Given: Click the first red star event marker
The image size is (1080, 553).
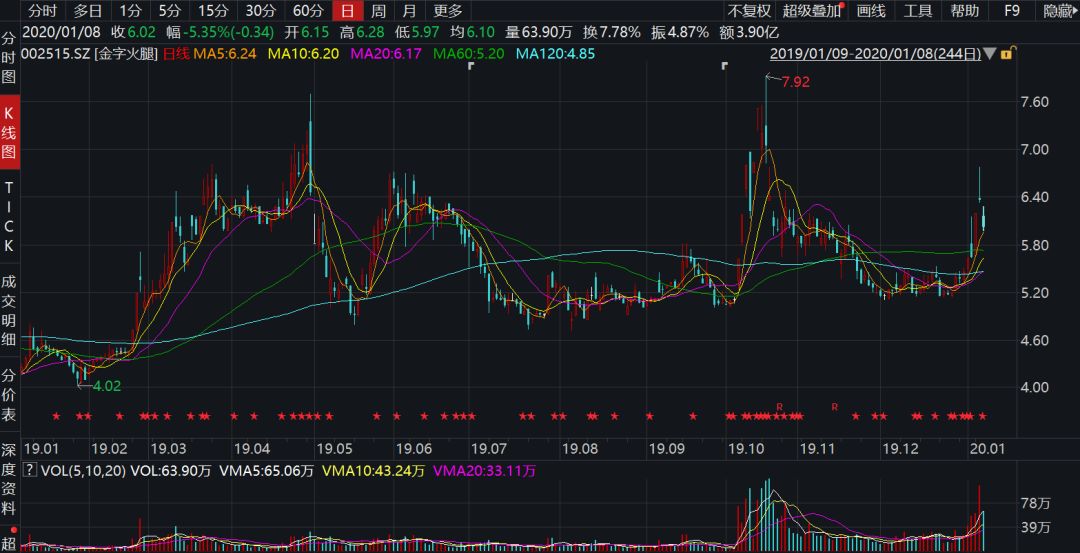Looking at the screenshot, I should coord(56,416).
